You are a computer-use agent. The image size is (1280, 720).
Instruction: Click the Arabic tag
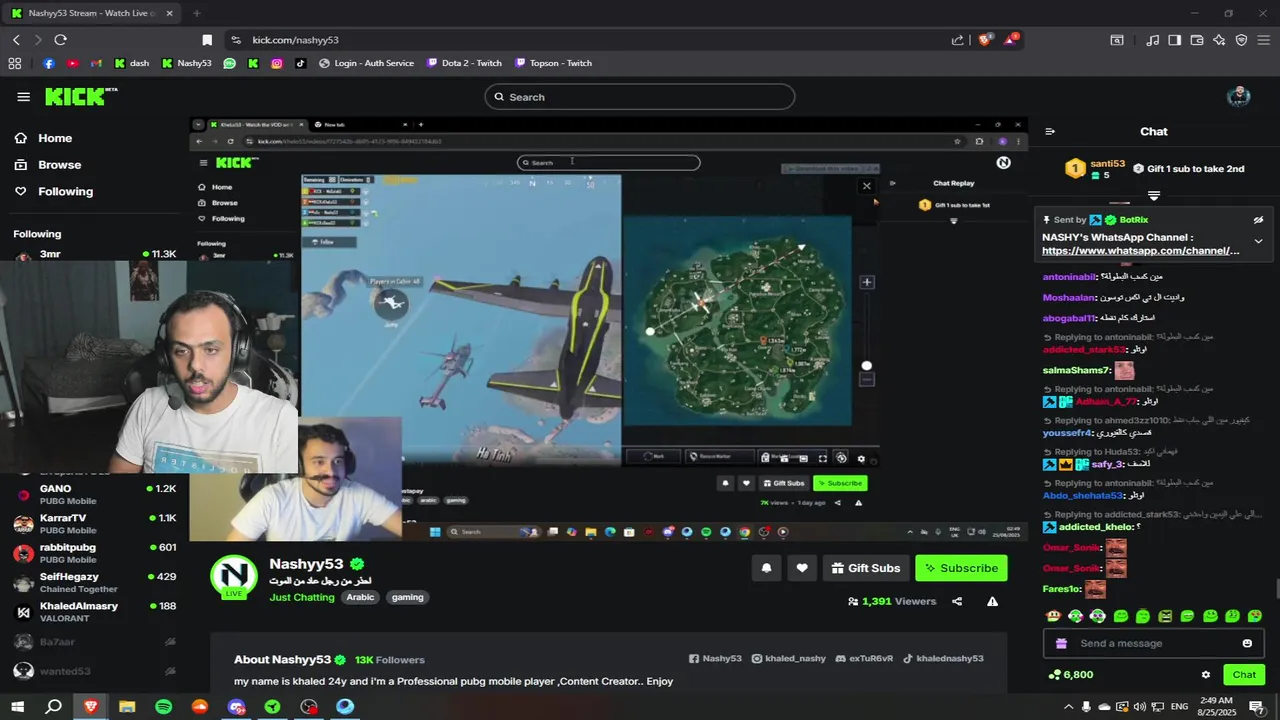click(x=360, y=597)
